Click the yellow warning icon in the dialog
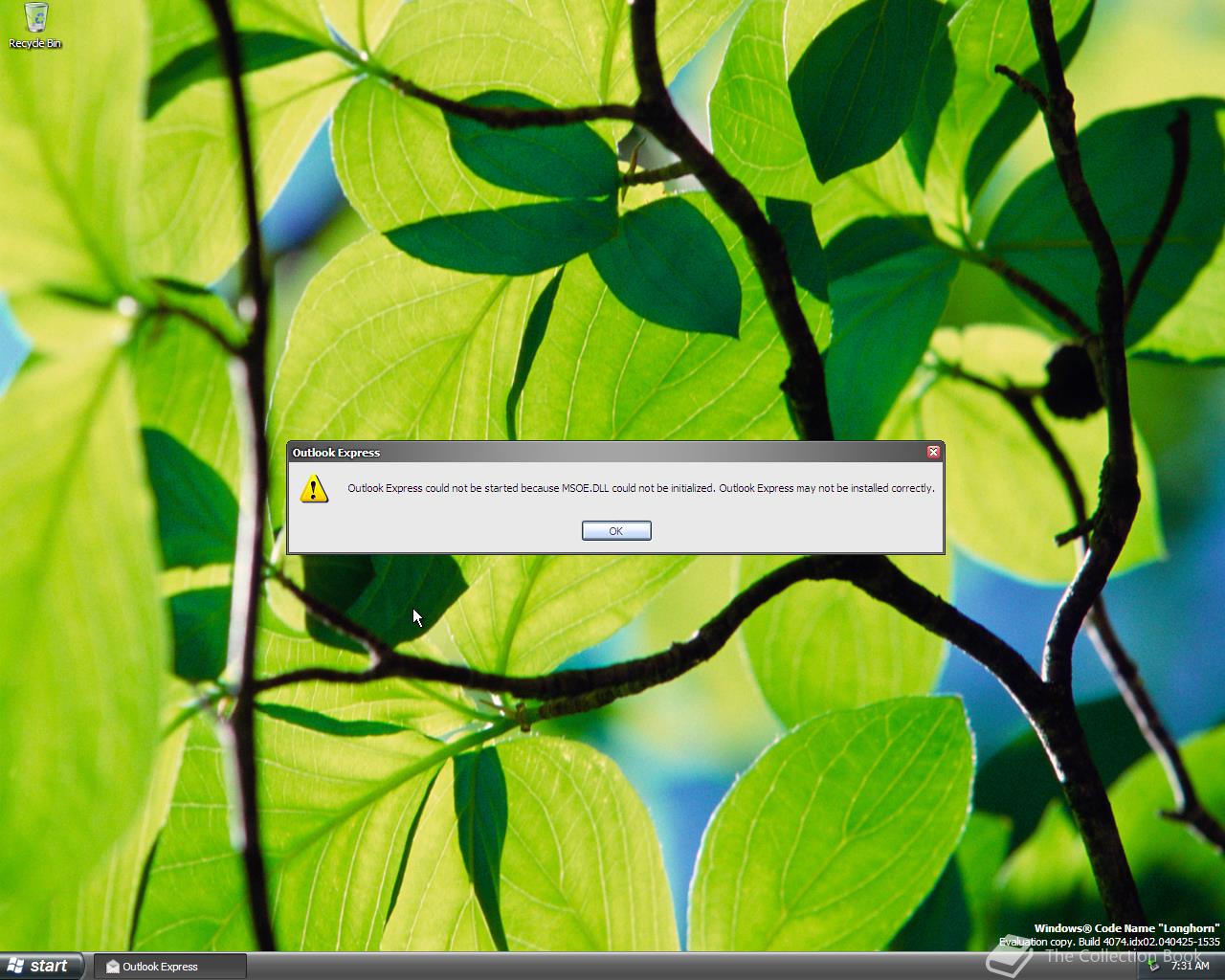The image size is (1225, 980). point(314,488)
